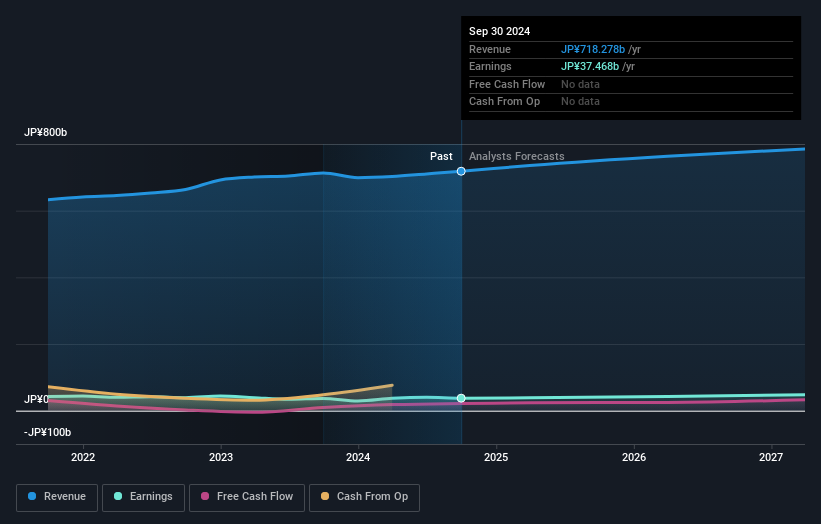821x524 pixels.
Task: Toggle the Free Cash Flow legend button
Action: point(247,497)
